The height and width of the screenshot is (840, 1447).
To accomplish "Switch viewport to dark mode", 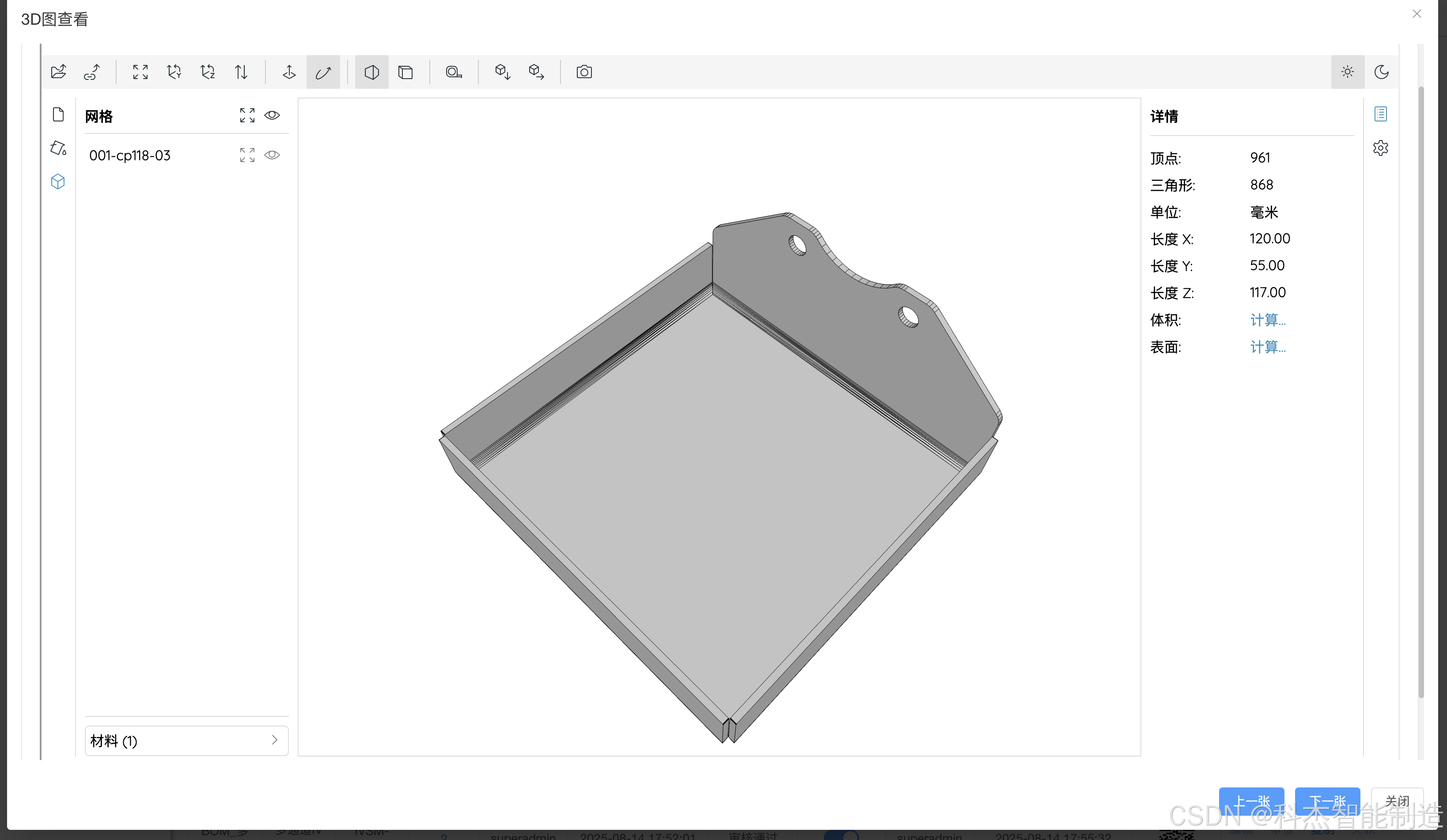I will (1382, 72).
